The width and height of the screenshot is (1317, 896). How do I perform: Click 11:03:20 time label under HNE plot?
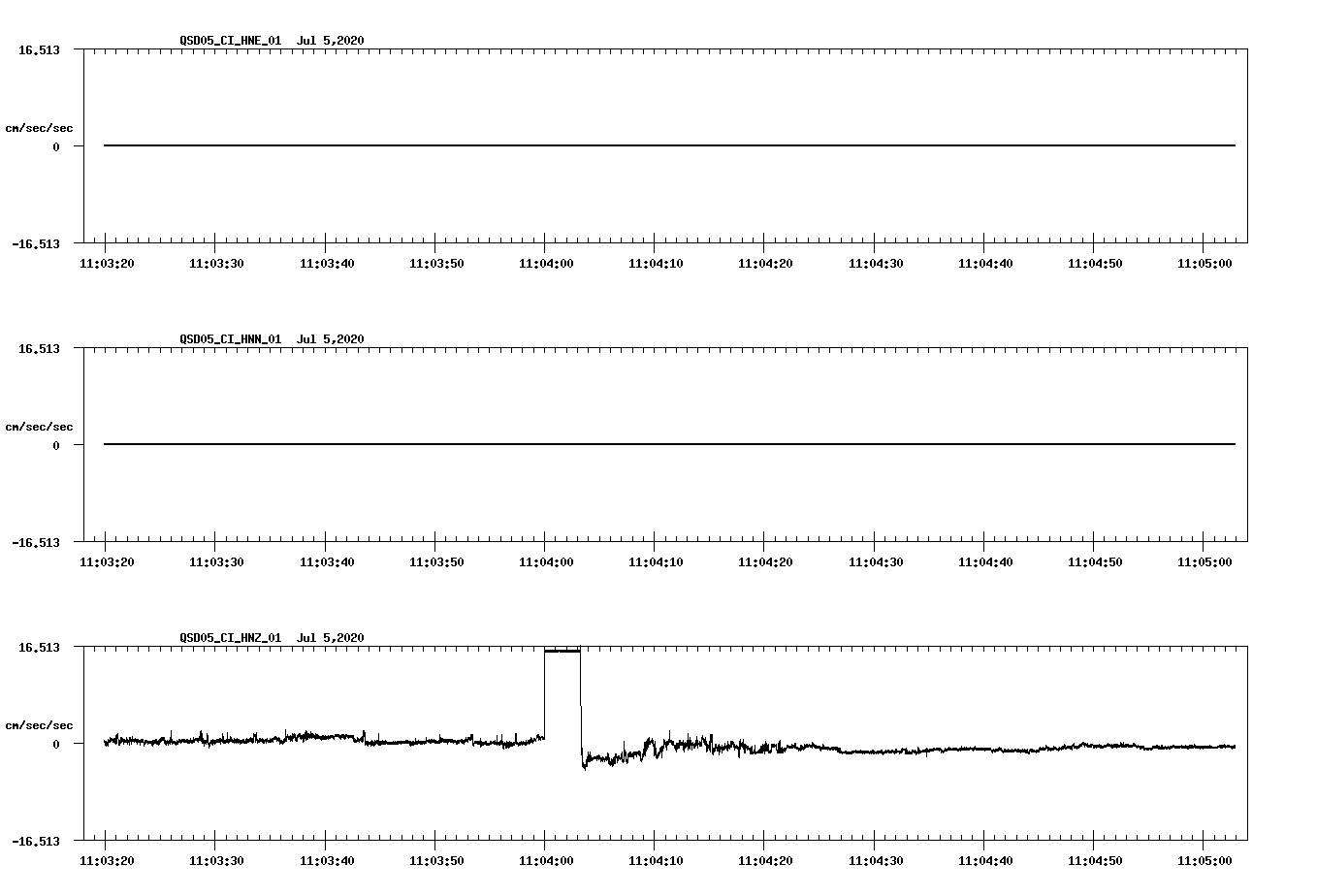tap(106, 263)
